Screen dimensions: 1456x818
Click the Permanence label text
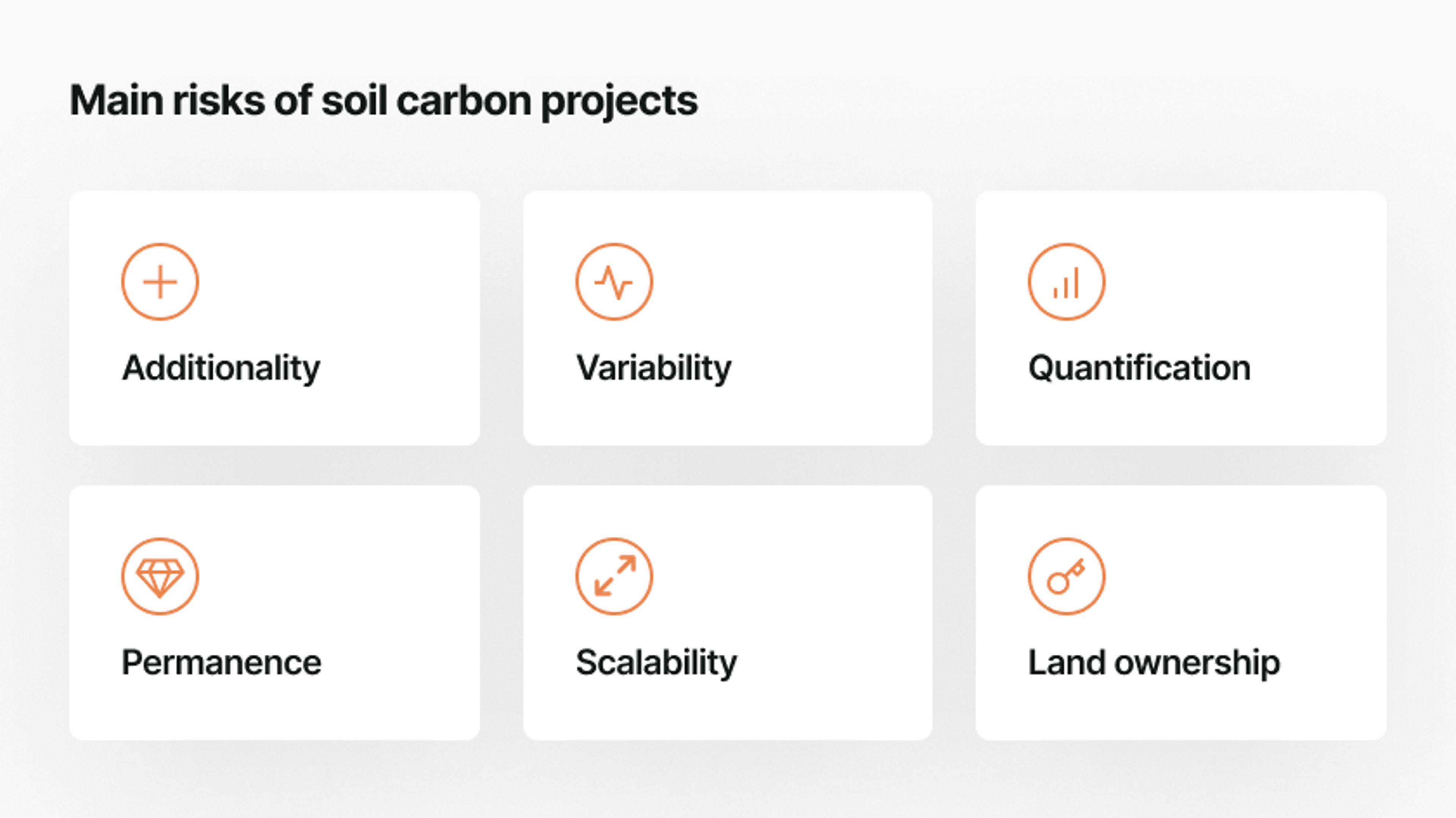(x=221, y=663)
